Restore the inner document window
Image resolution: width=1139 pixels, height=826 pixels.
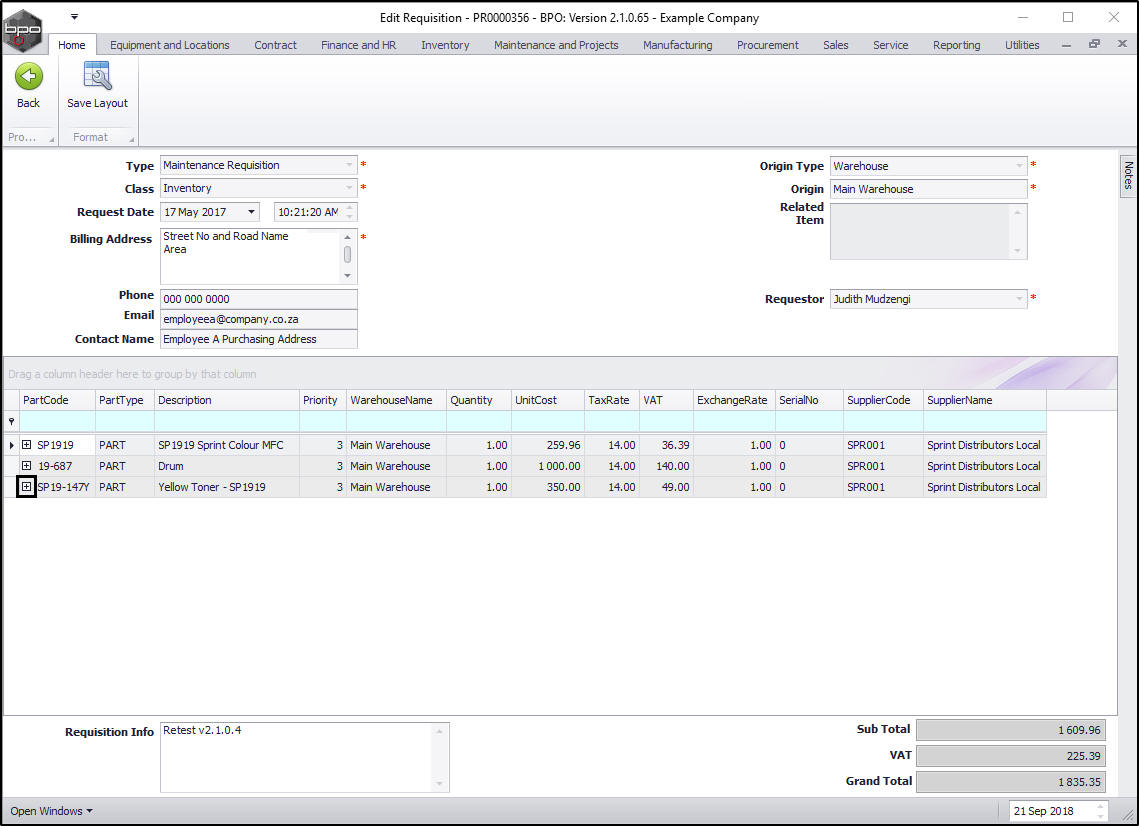tap(1094, 44)
